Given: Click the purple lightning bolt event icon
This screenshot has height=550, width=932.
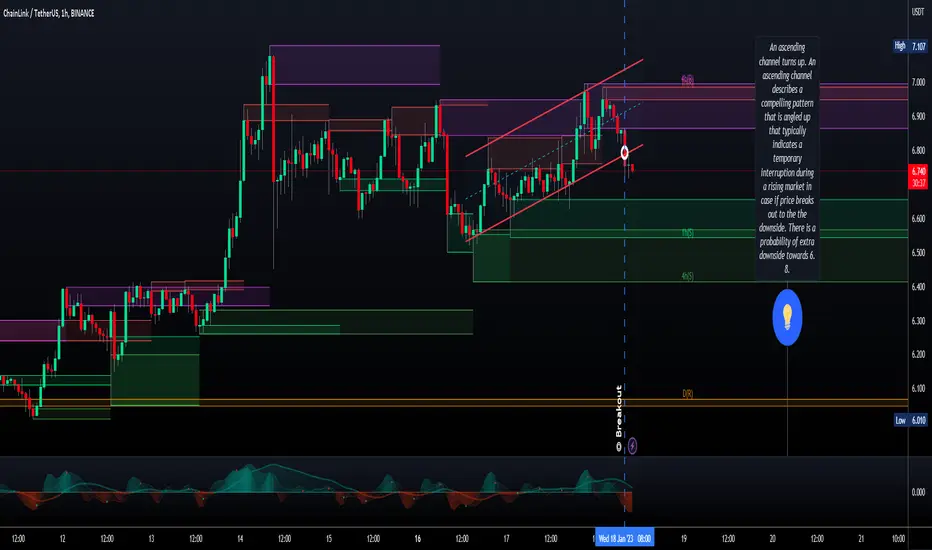Looking at the screenshot, I should [x=632, y=445].
